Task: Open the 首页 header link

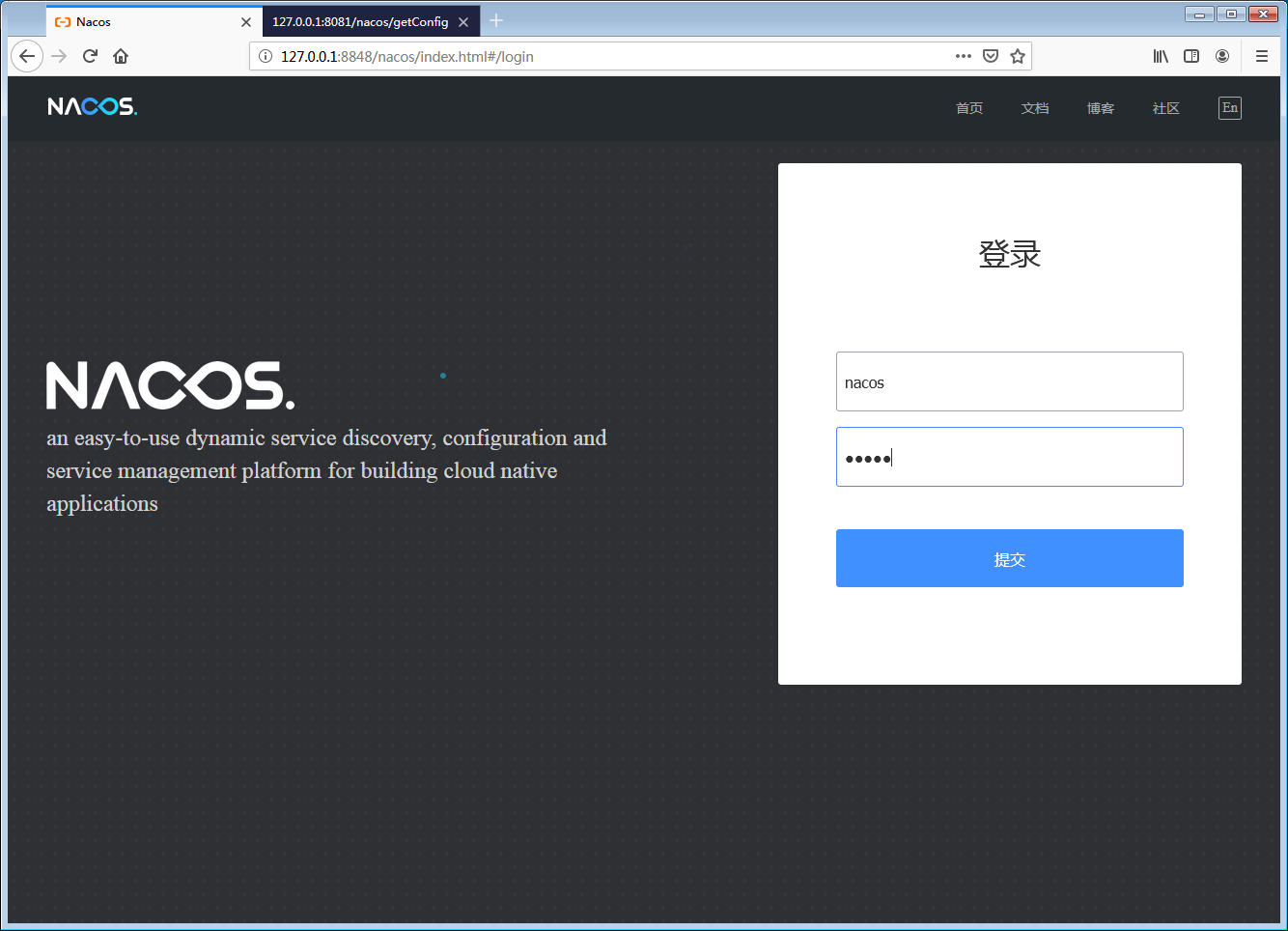Action: point(969,108)
